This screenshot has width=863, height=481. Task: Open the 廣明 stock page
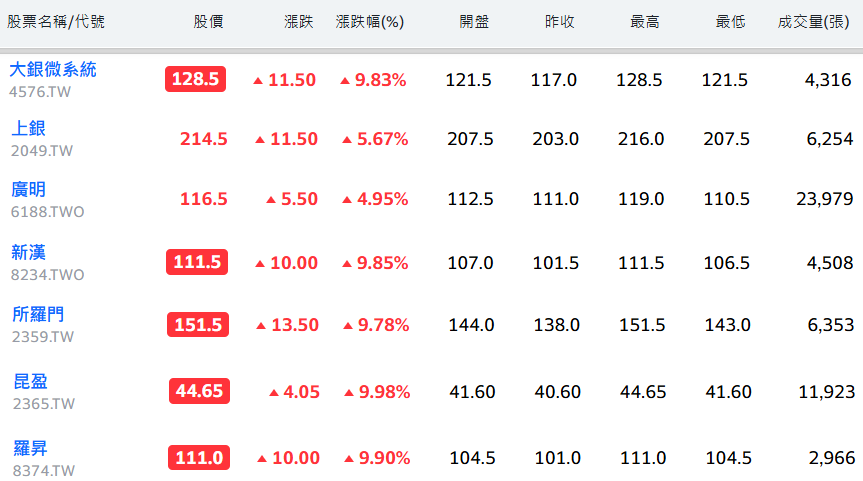29,190
